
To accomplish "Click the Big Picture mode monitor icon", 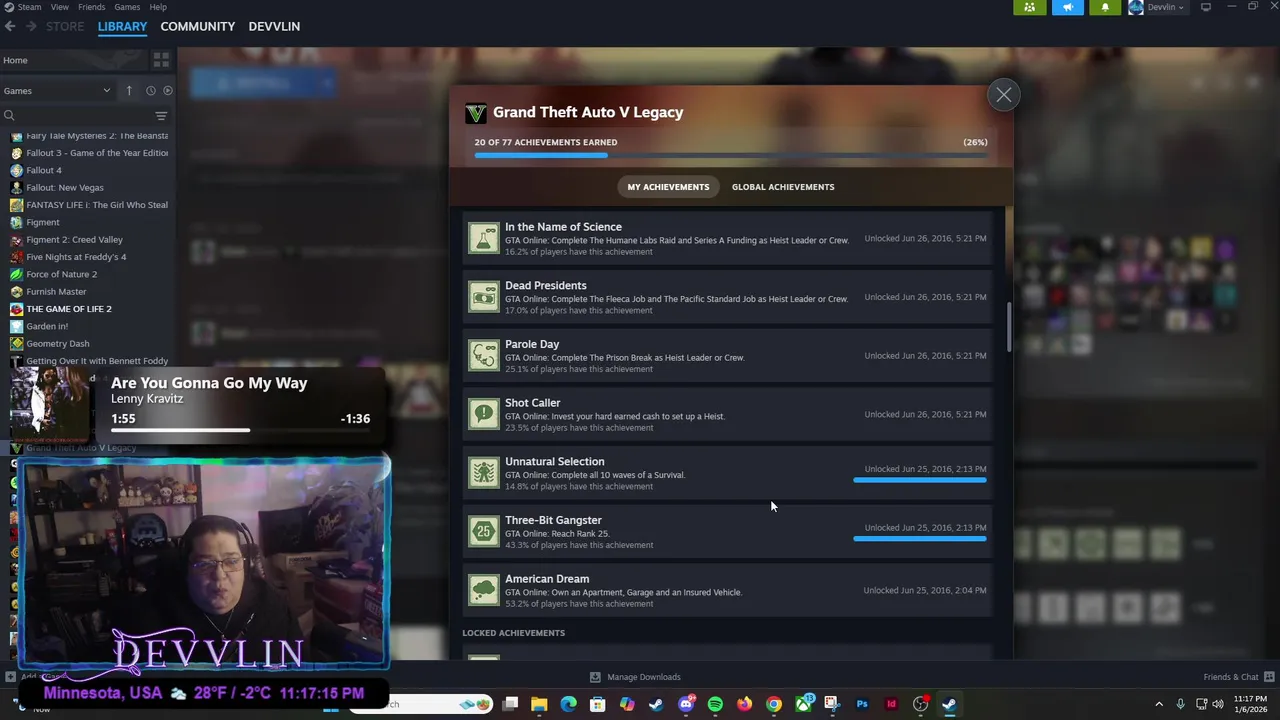I will 1206,7.
